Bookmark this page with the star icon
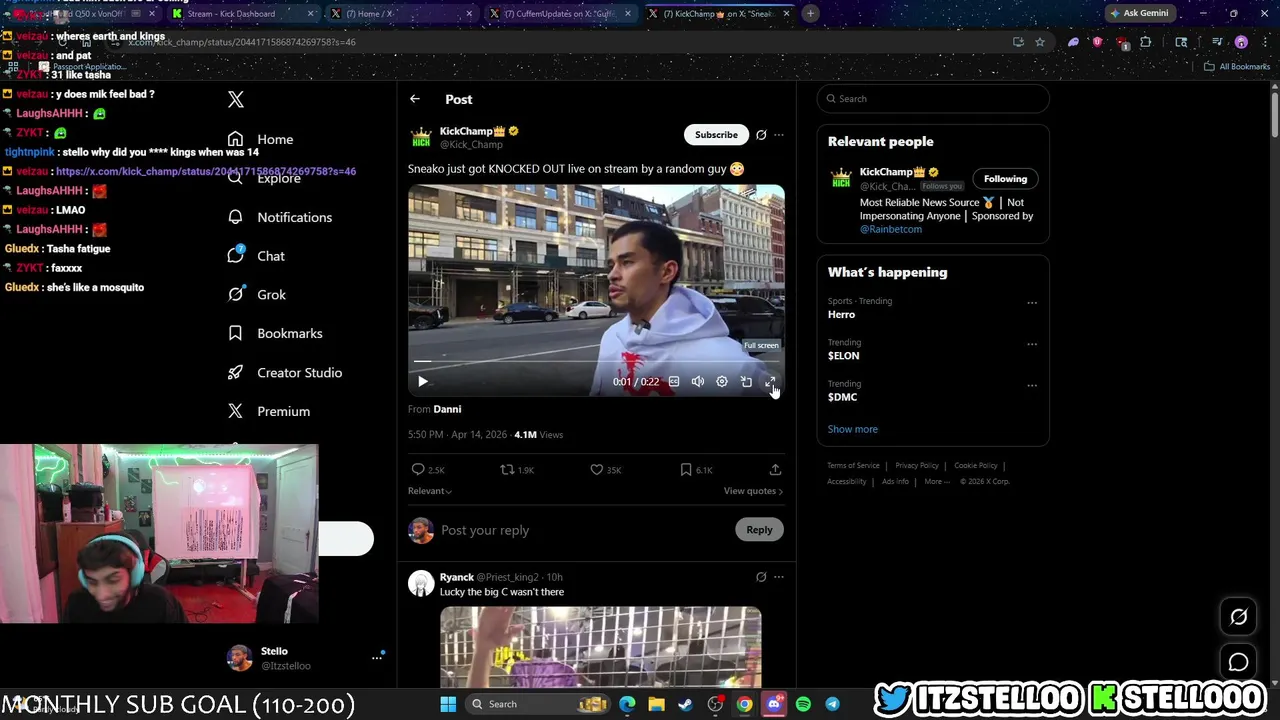 [x=1040, y=42]
